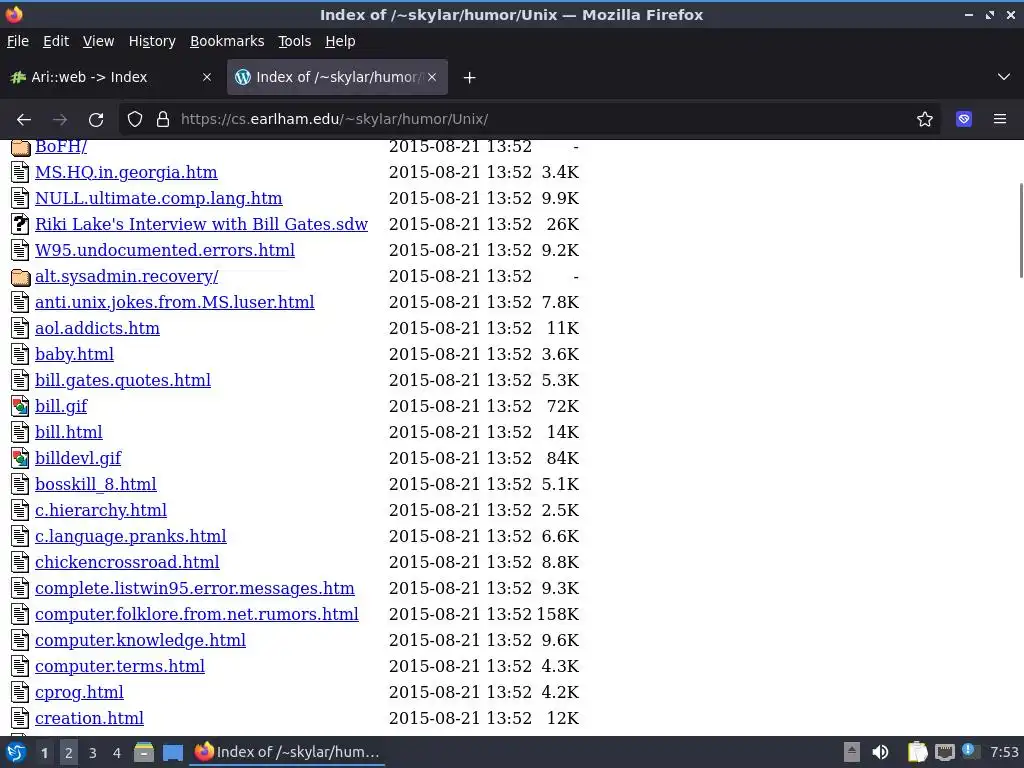This screenshot has height=768, width=1024.
Task: Click the folder icon beside alt.sysadmin.recovery
Action: tap(20, 277)
